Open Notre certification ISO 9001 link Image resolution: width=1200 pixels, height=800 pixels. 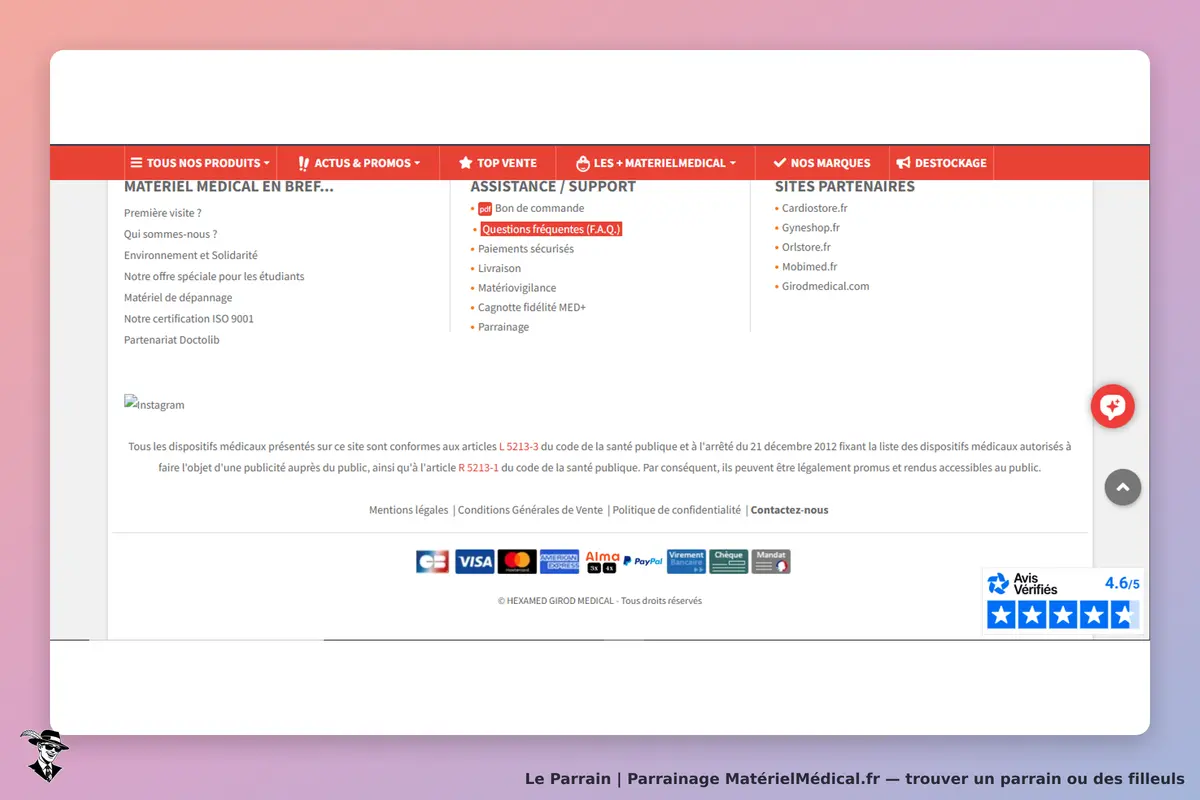tap(189, 319)
